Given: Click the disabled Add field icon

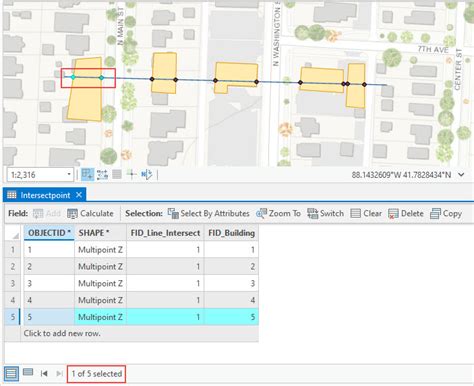Looking at the screenshot, I should coord(38,214).
